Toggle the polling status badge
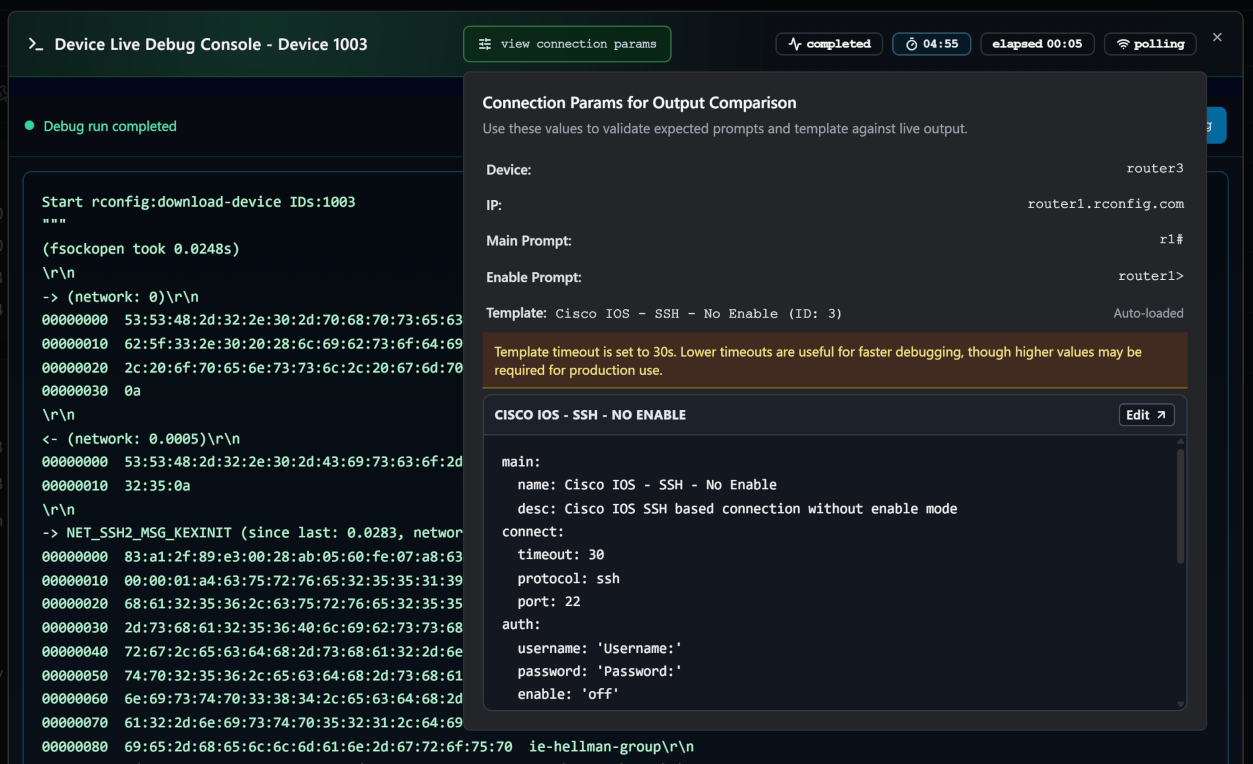The height and width of the screenshot is (764, 1253). coord(1150,43)
